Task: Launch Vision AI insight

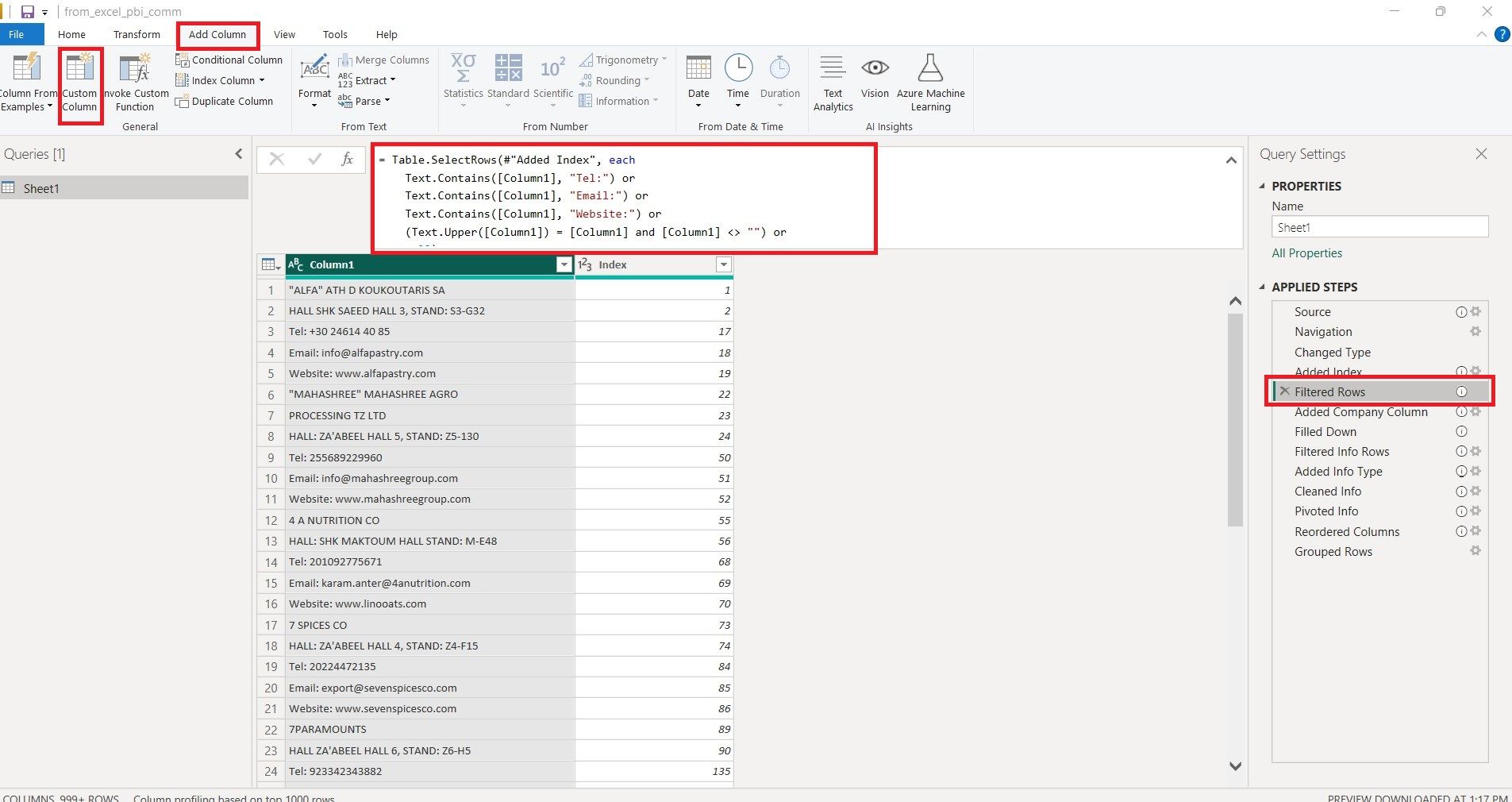Action: pyautogui.click(x=875, y=78)
